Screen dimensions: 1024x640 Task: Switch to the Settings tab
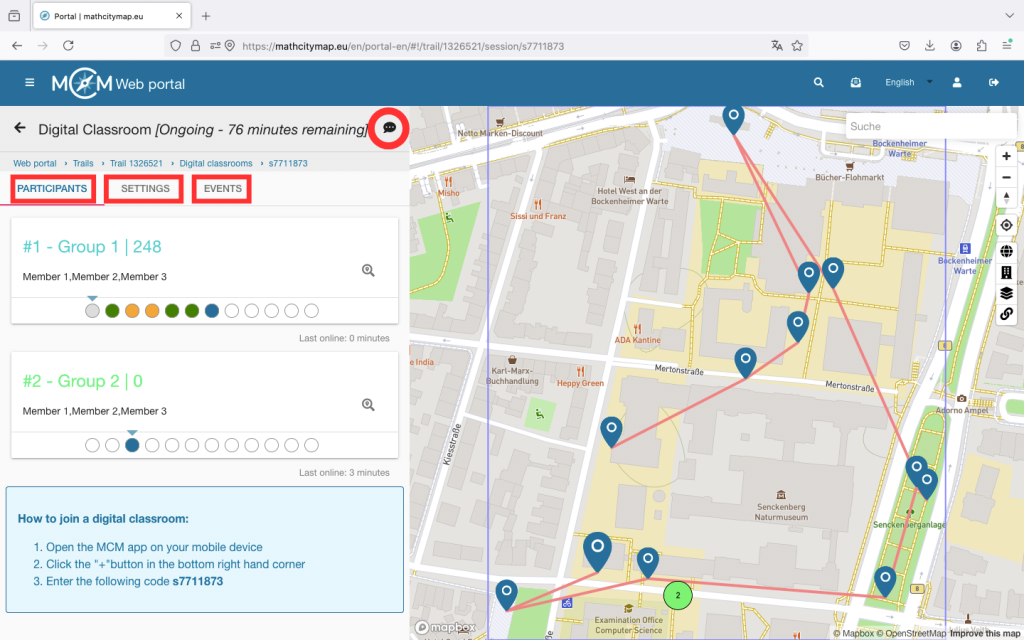pyautogui.click(x=145, y=189)
